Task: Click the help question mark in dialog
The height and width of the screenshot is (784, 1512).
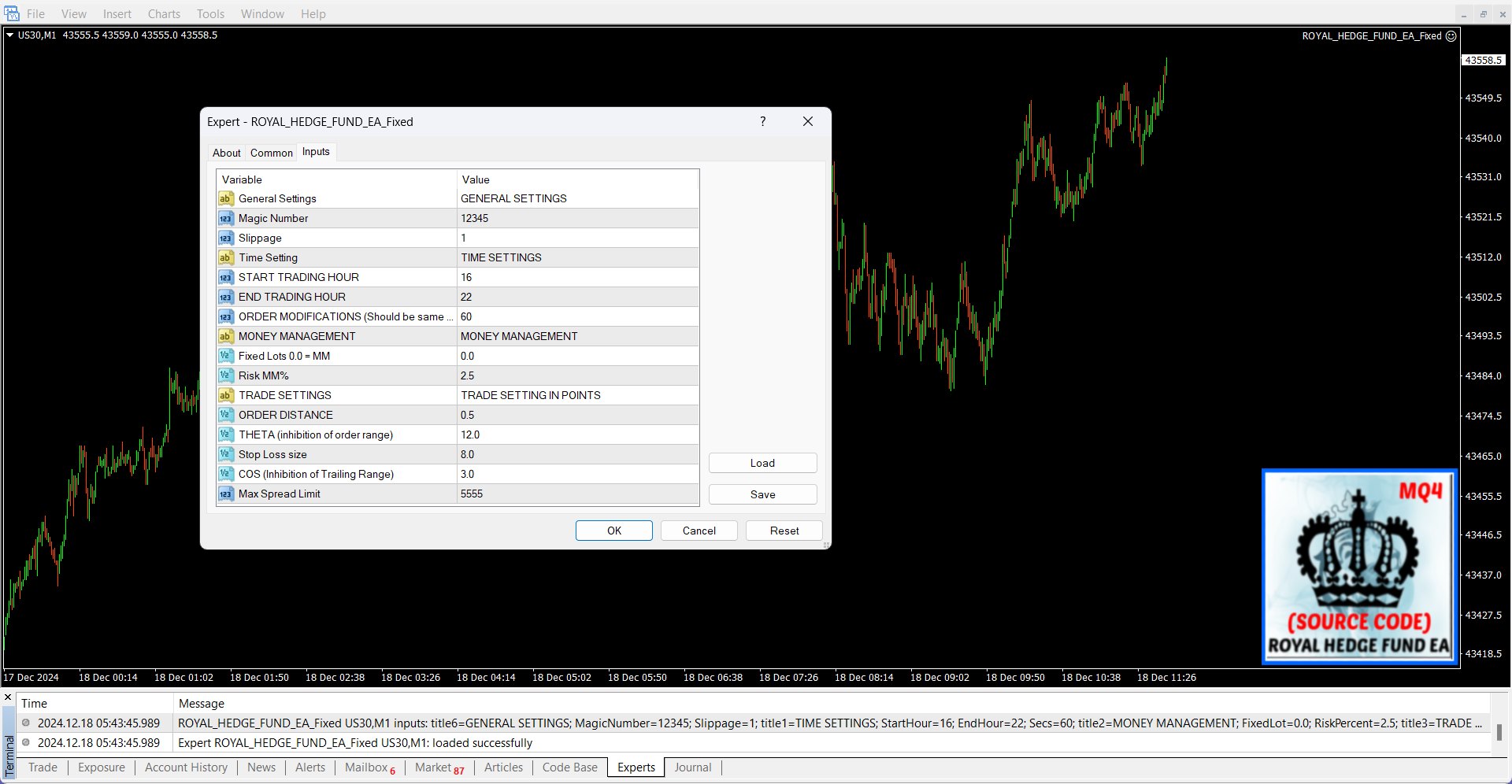Action: click(762, 121)
